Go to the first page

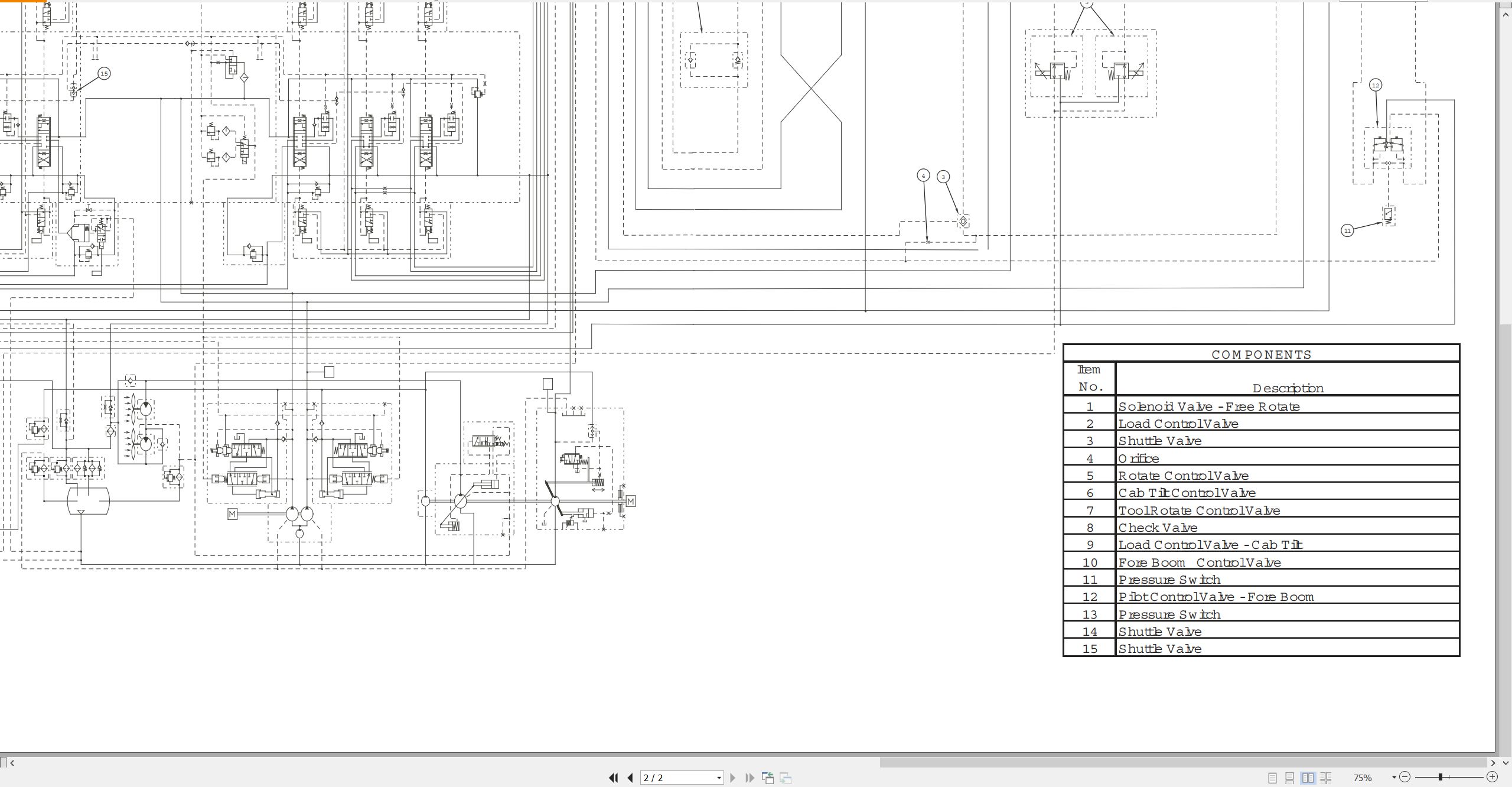[x=613, y=778]
